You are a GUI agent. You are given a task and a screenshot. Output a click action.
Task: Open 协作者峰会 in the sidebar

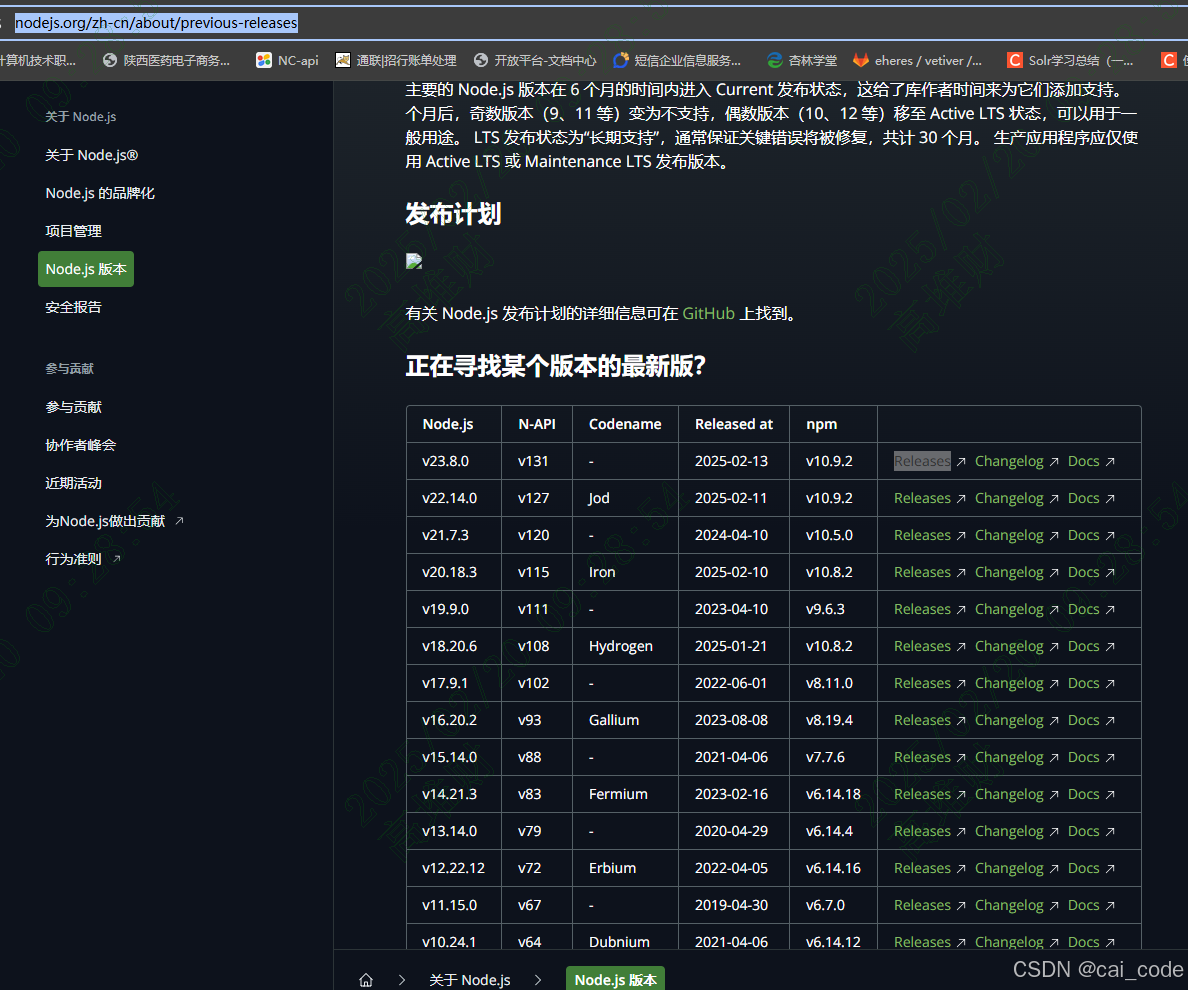(x=80, y=445)
